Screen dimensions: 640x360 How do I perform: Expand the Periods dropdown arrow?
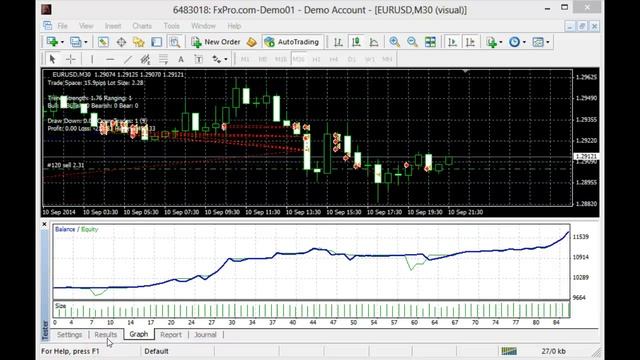click(524, 42)
